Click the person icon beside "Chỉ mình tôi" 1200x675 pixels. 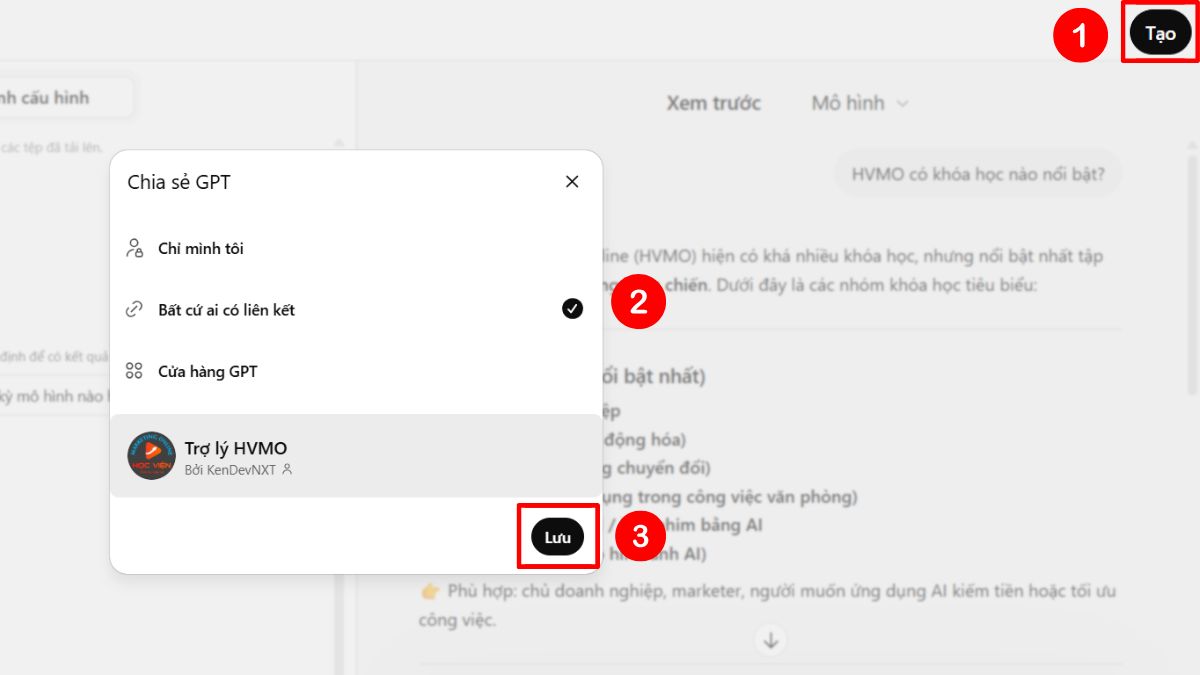(x=134, y=248)
